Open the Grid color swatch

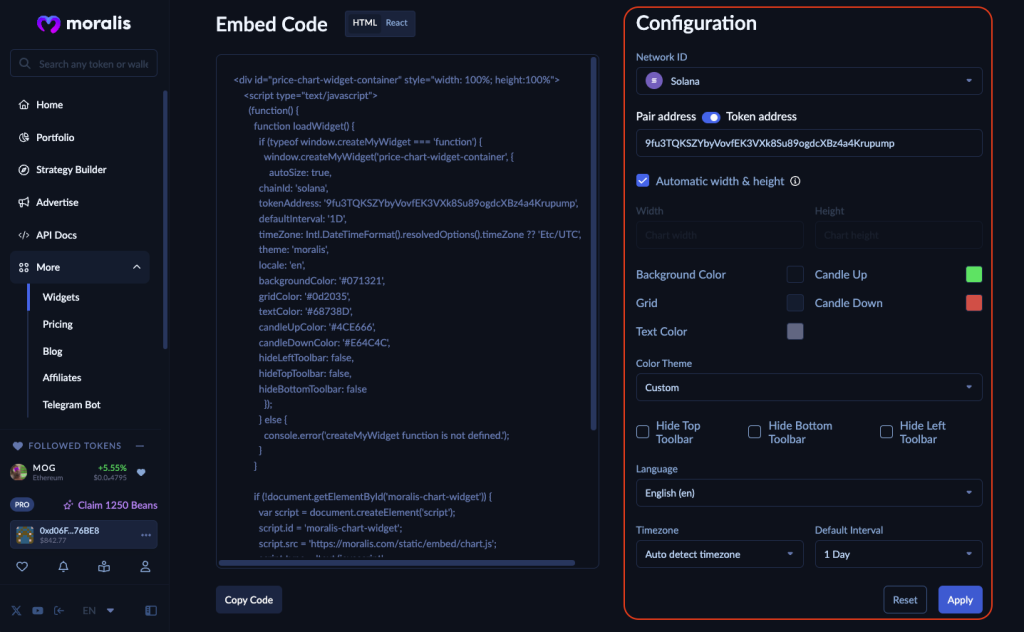tap(795, 303)
